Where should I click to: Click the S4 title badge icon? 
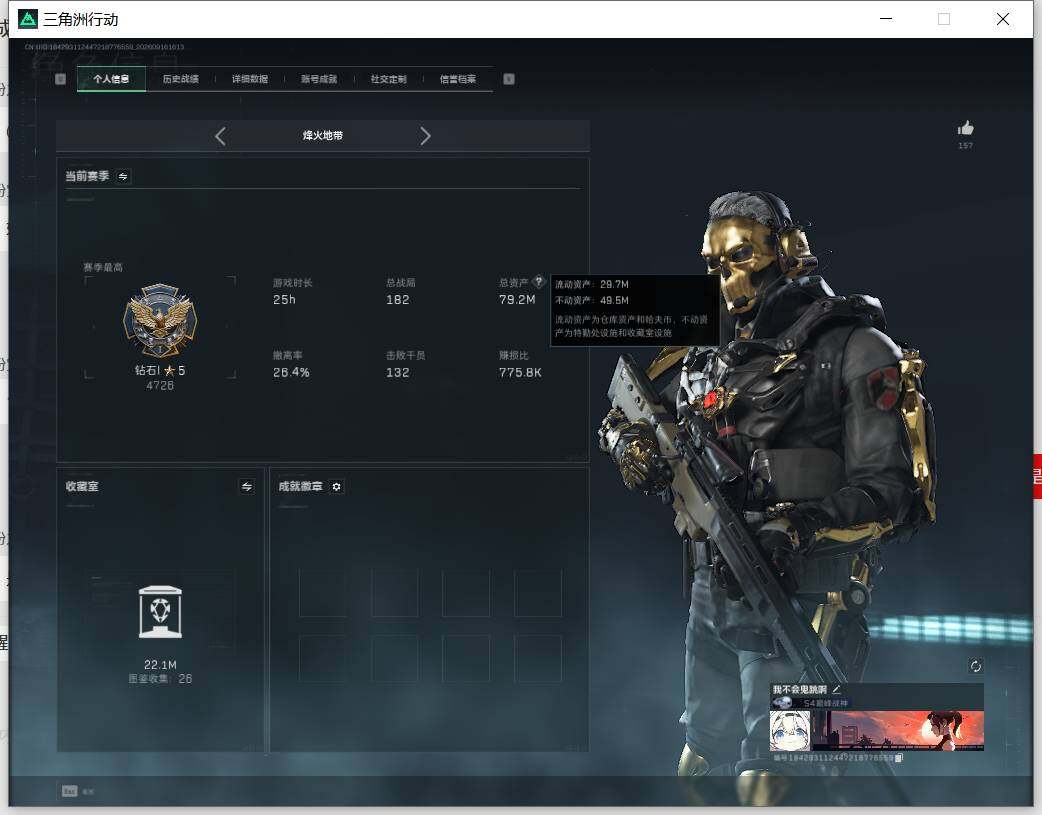[783, 703]
